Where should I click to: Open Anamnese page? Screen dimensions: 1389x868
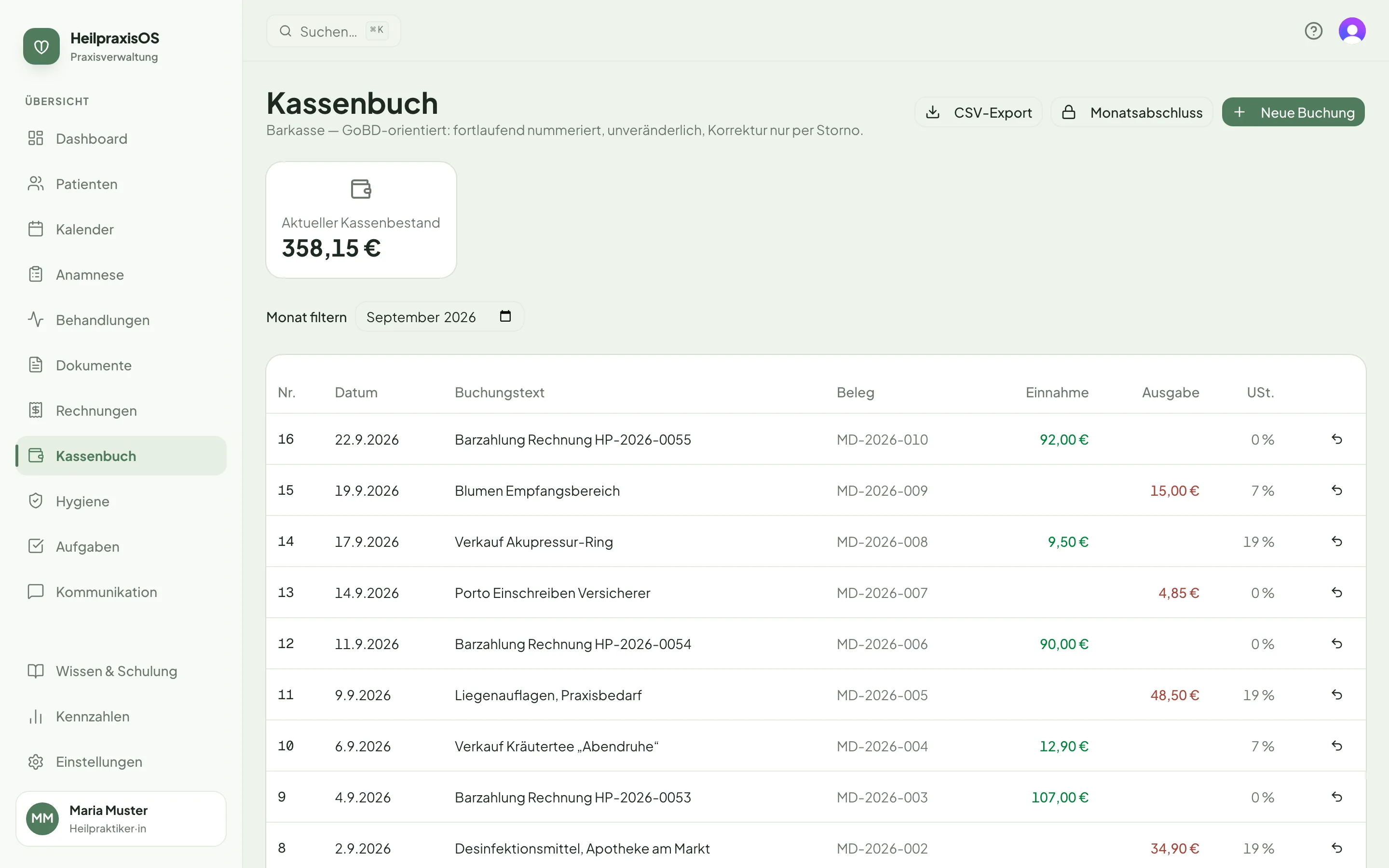tap(121, 274)
